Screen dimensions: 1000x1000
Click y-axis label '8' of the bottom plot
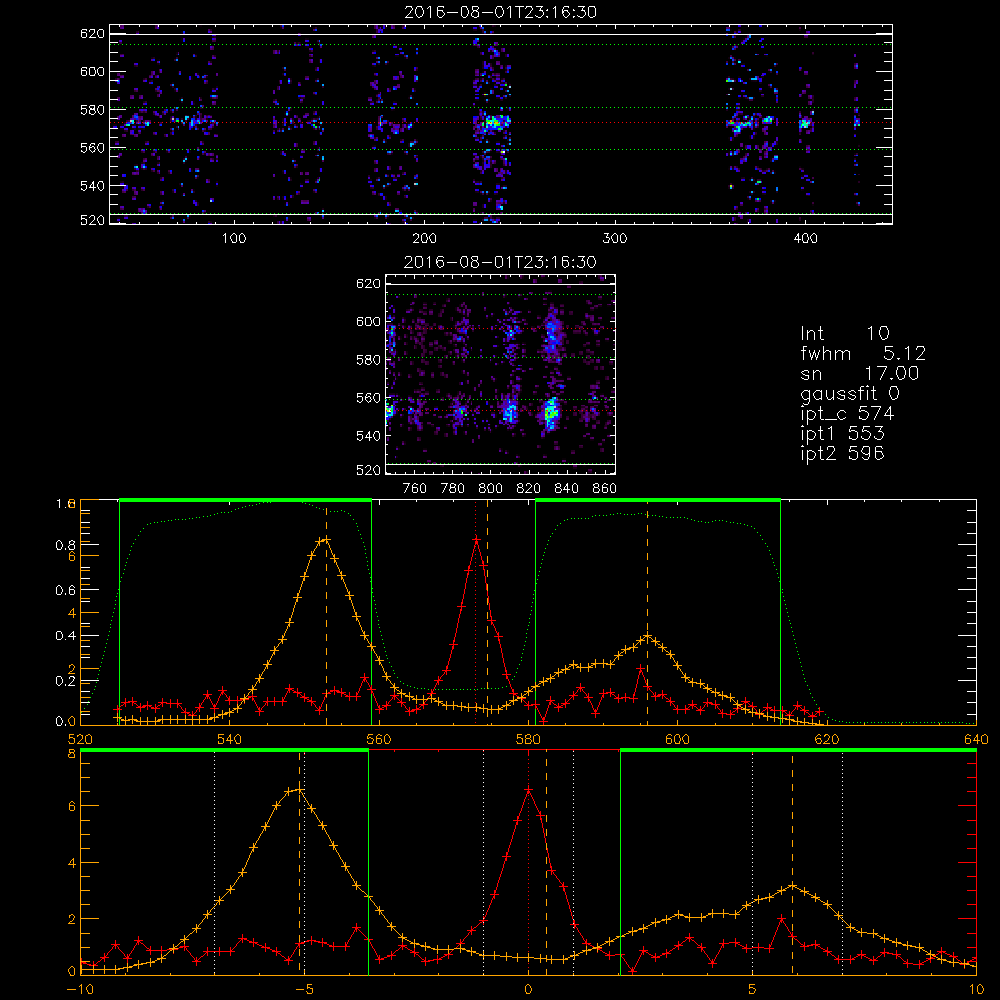[72, 754]
